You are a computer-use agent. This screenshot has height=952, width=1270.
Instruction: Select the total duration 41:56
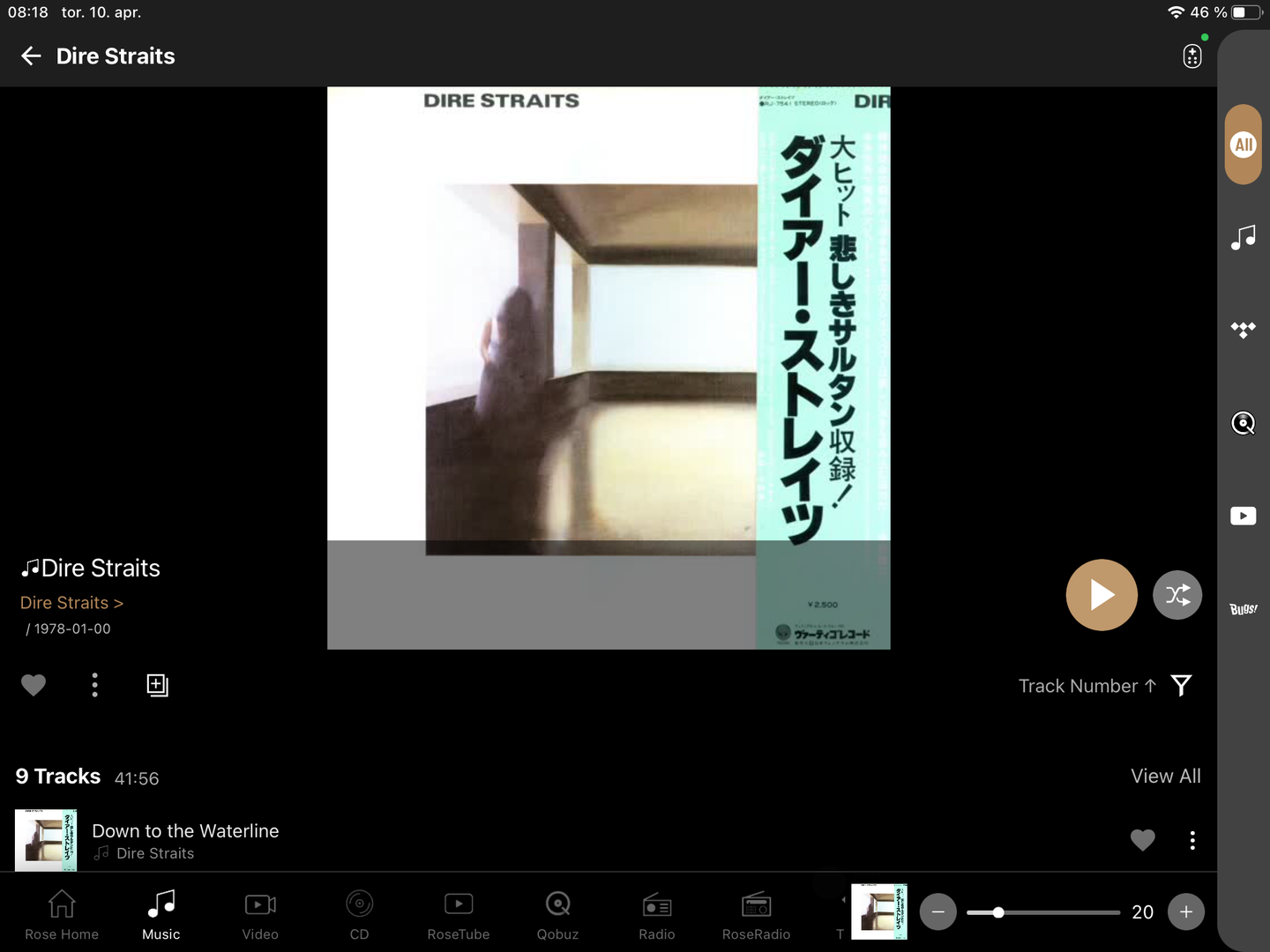(137, 778)
